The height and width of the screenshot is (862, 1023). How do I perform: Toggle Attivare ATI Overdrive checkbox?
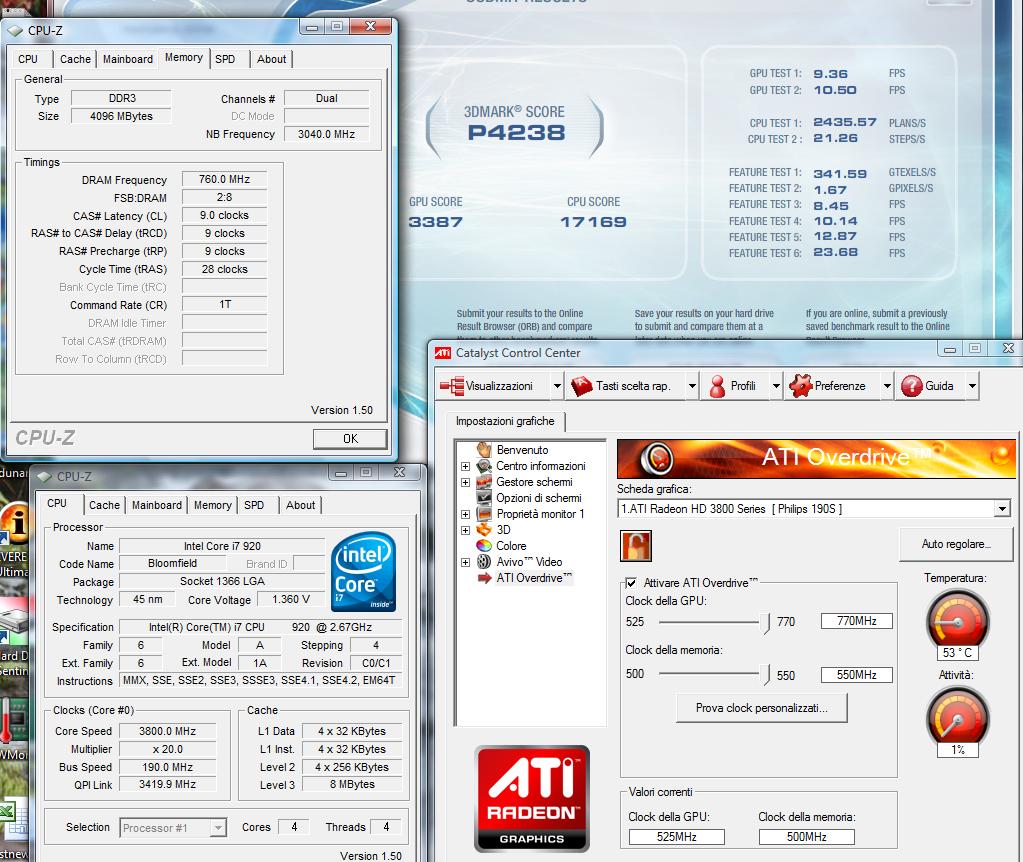coord(631,583)
